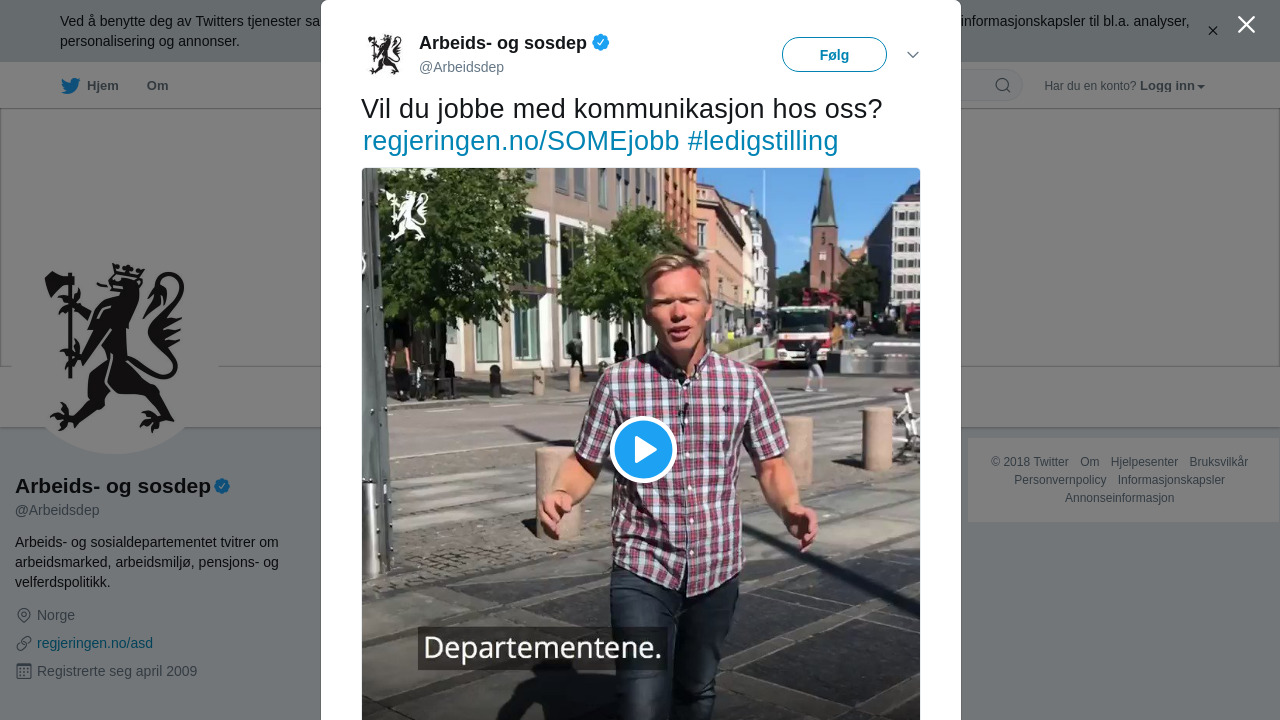Play the tweet video
This screenshot has width=1280, height=720.
tap(643, 449)
